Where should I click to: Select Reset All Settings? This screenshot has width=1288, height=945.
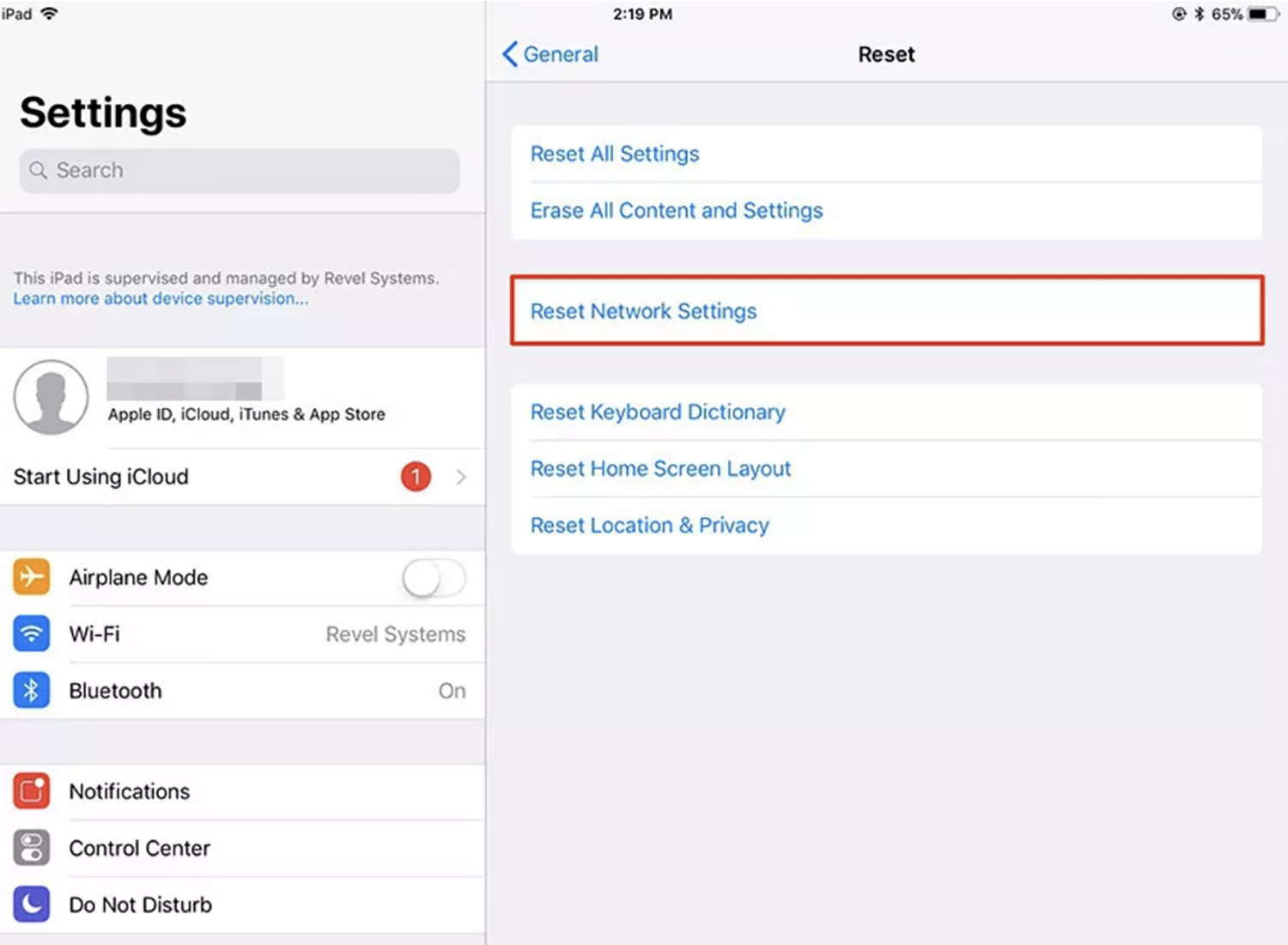[886, 154]
